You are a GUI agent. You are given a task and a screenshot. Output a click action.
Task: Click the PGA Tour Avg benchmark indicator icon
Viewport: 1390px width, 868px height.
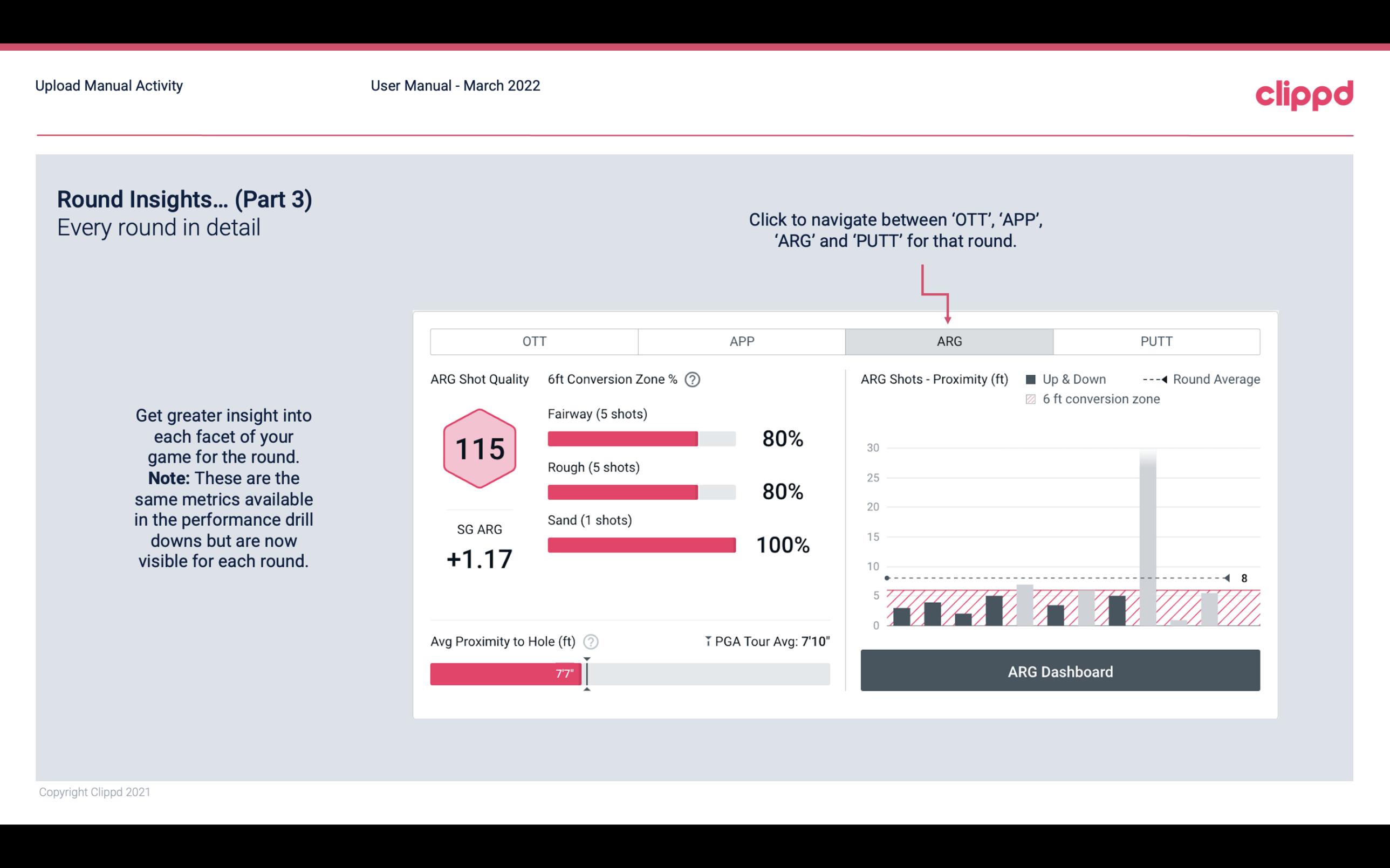pyautogui.click(x=708, y=640)
